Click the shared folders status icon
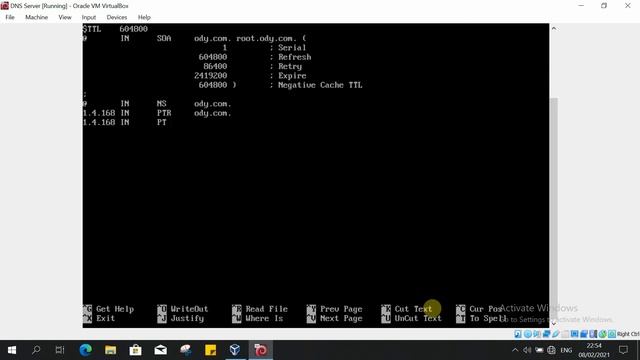This screenshot has width=640, height=360. click(x=565, y=334)
